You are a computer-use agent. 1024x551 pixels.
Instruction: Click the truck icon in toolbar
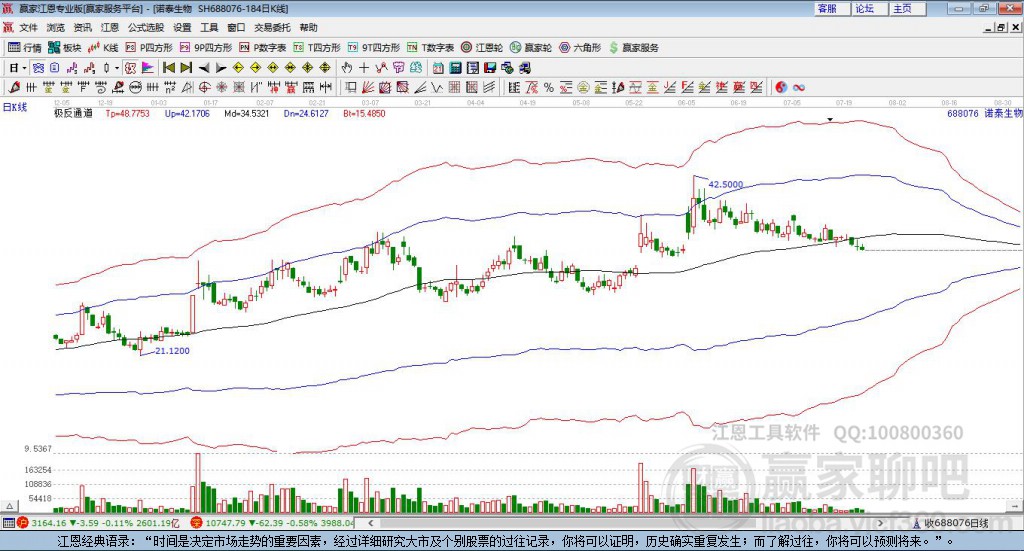coord(524,68)
